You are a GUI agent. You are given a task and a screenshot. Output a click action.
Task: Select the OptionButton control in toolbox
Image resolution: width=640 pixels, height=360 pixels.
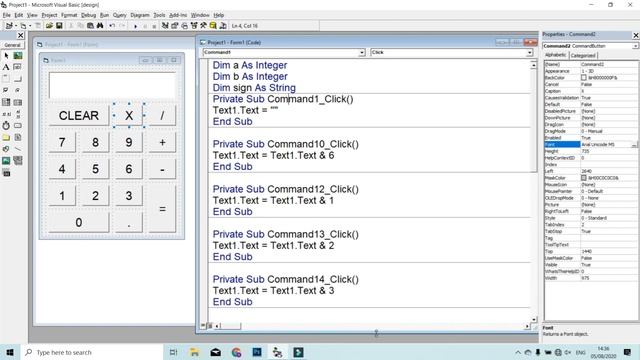click(18, 90)
